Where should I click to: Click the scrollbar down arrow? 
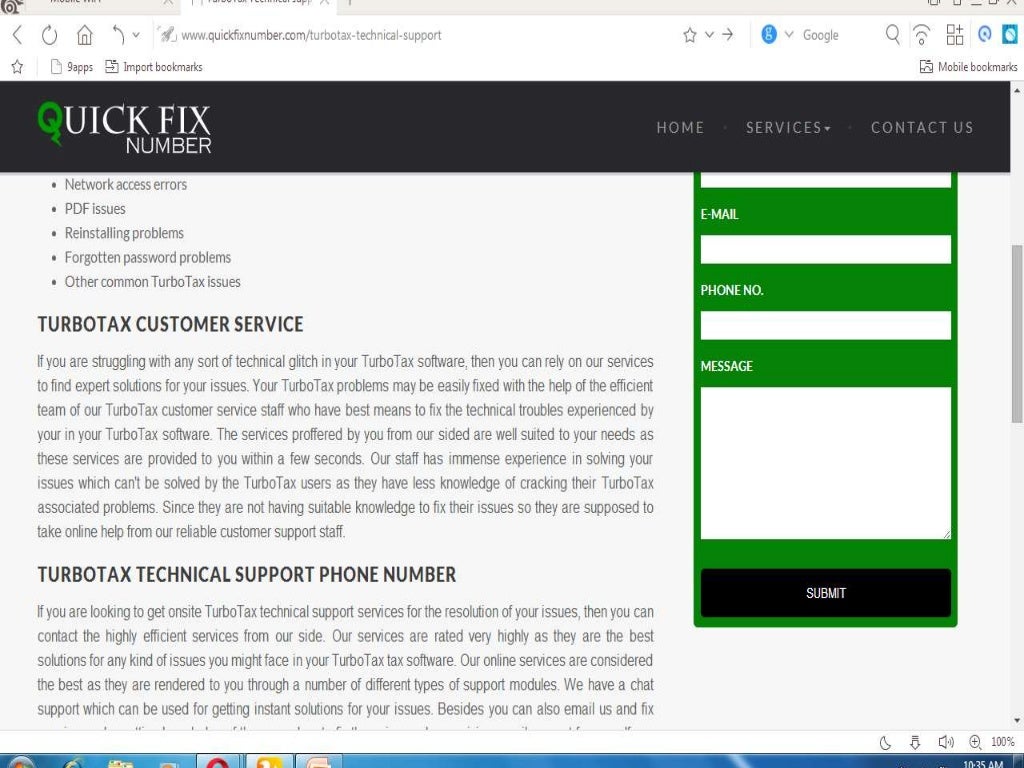coord(1017,721)
